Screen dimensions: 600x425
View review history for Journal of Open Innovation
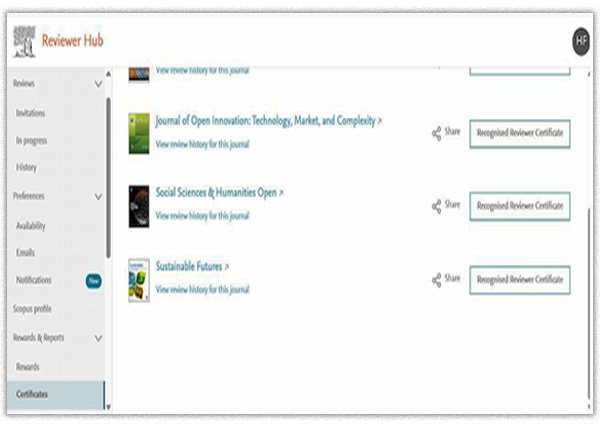coord(203,144)
